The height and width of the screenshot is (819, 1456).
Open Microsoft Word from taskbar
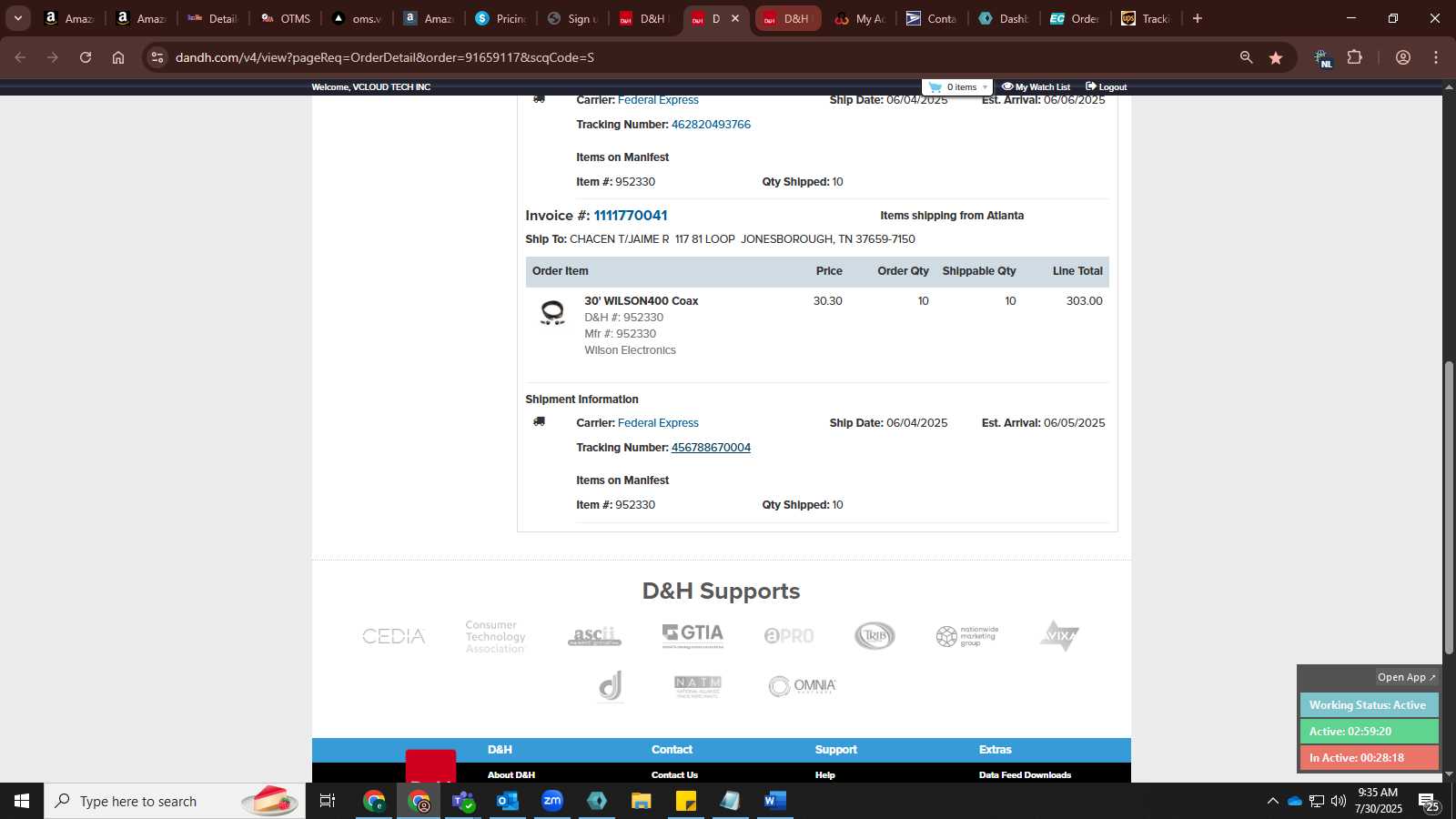774,801
